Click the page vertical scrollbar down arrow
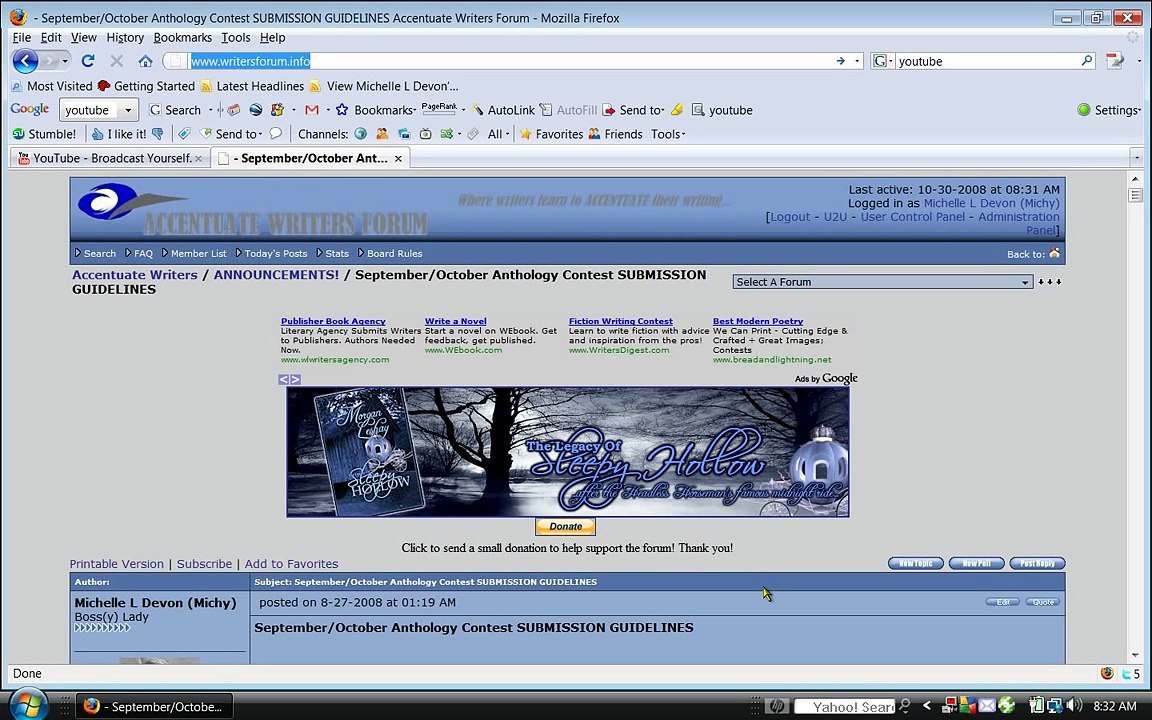The image size is (1152, 720). click(x=1135, y=655)
